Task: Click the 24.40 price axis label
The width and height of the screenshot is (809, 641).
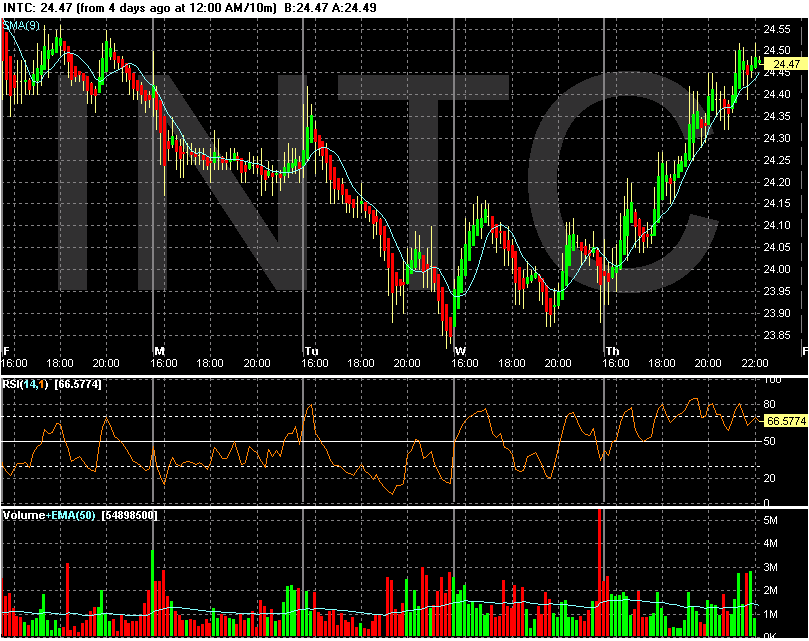Action: [776, 94]
